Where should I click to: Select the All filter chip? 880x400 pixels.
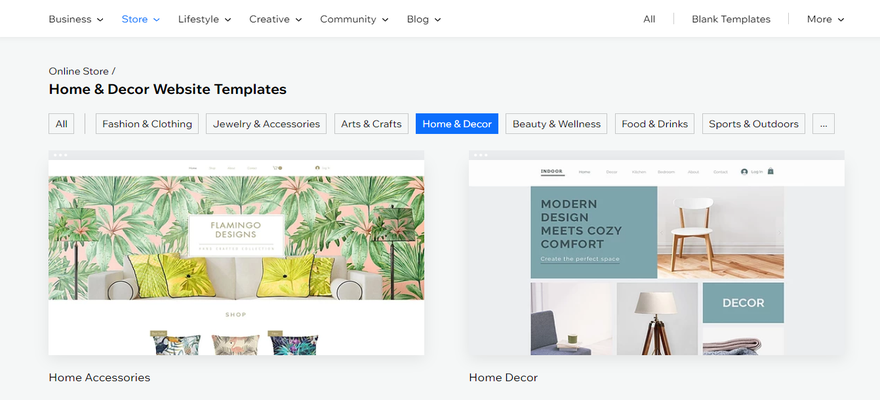pos(62,124)
